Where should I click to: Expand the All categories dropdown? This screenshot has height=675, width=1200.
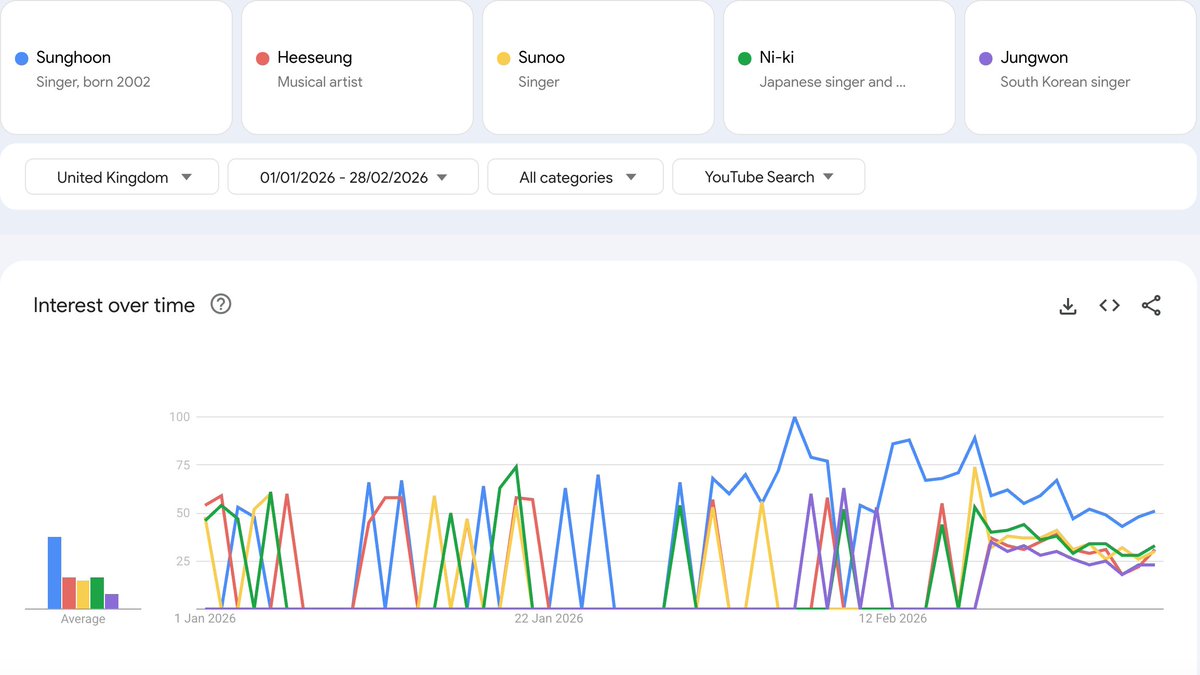(575, 177)
